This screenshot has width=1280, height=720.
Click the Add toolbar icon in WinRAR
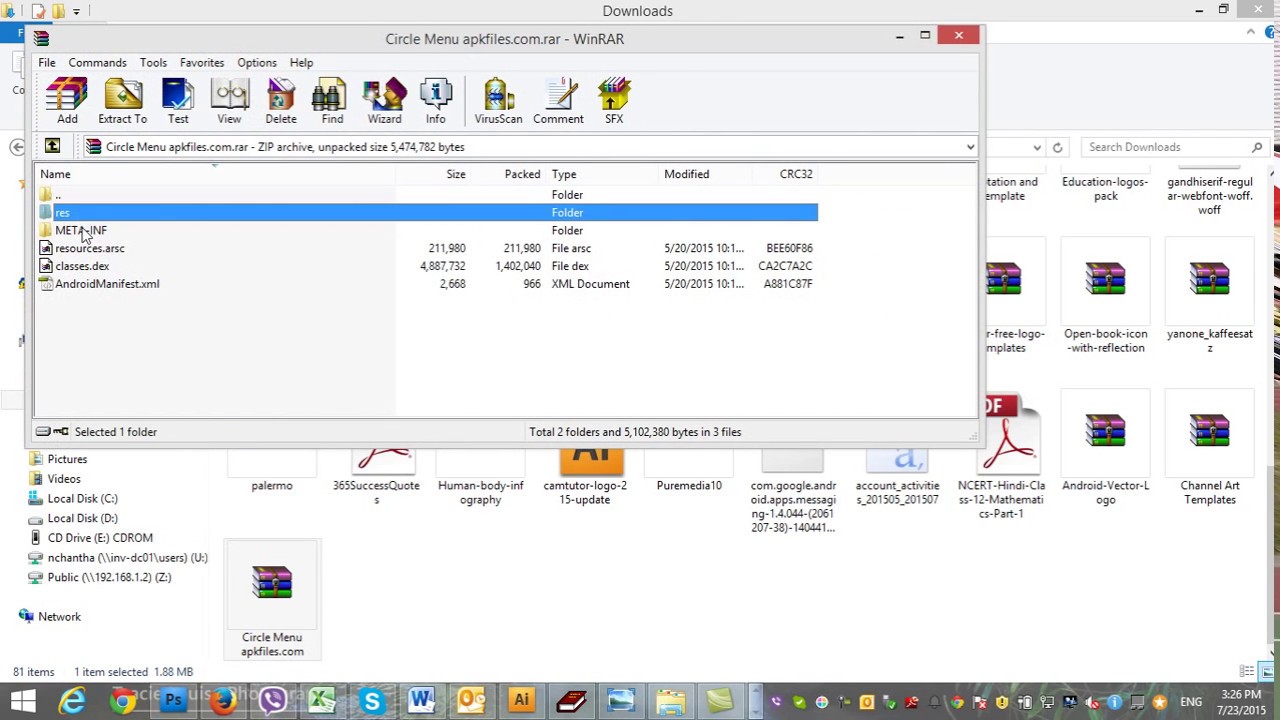[x=67, y=101]
